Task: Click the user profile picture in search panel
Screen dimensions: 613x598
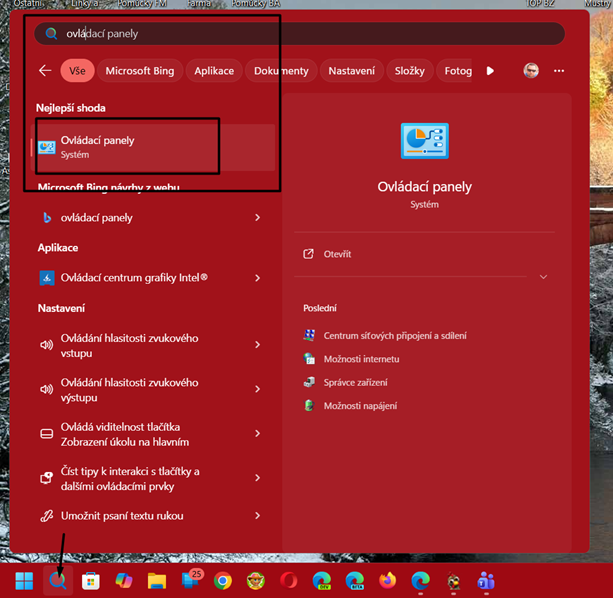Action: (531, 71)
